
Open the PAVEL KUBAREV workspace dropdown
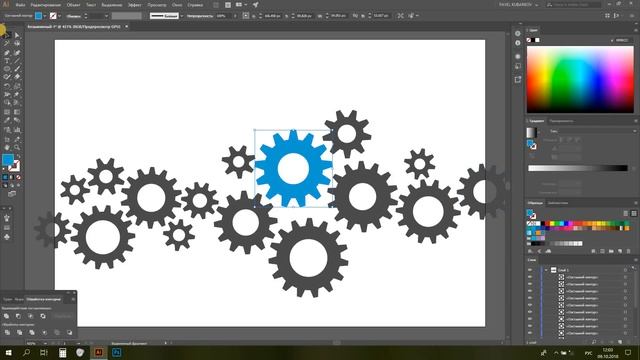[x=518, y=5]
